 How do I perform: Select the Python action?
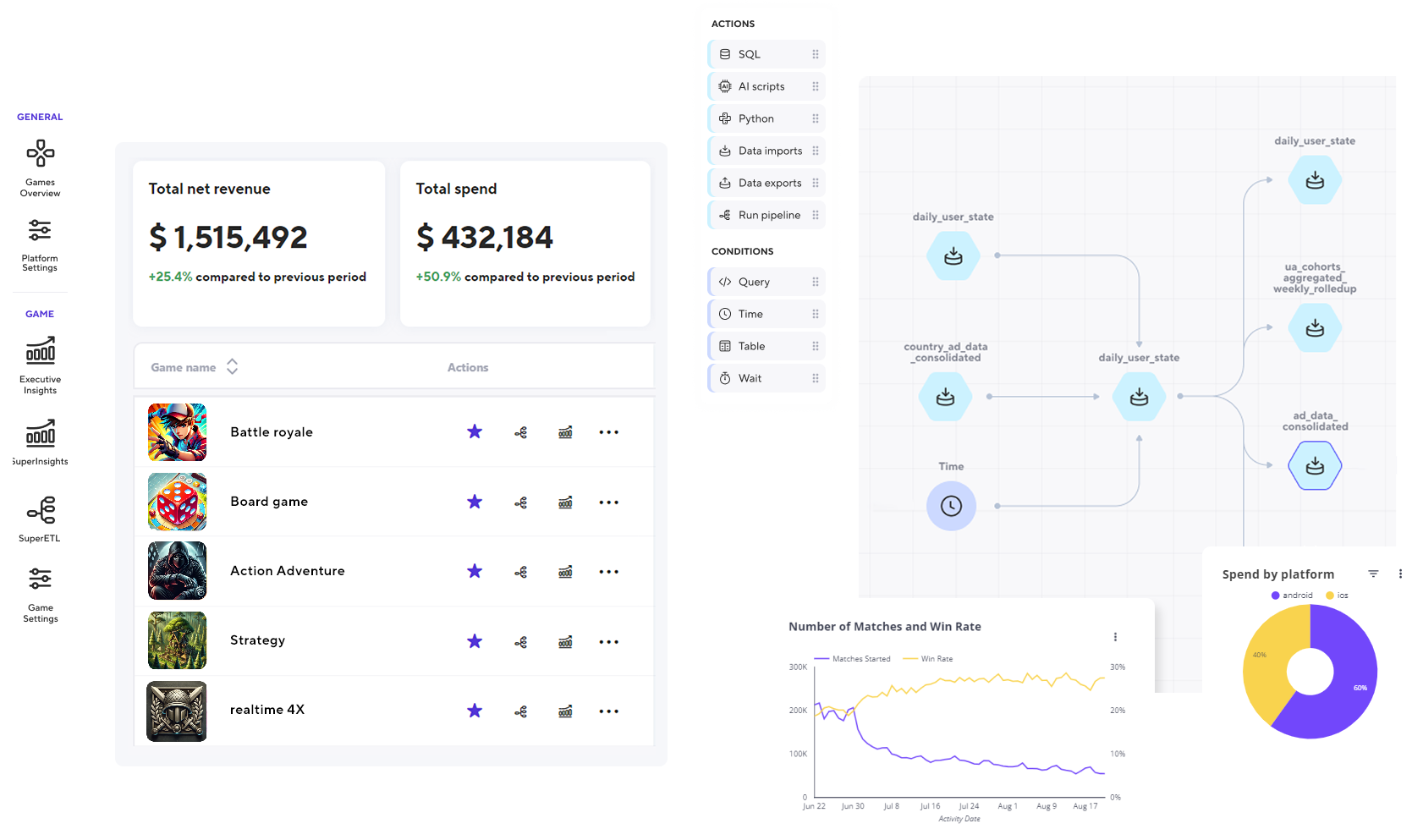pos(766,118)
